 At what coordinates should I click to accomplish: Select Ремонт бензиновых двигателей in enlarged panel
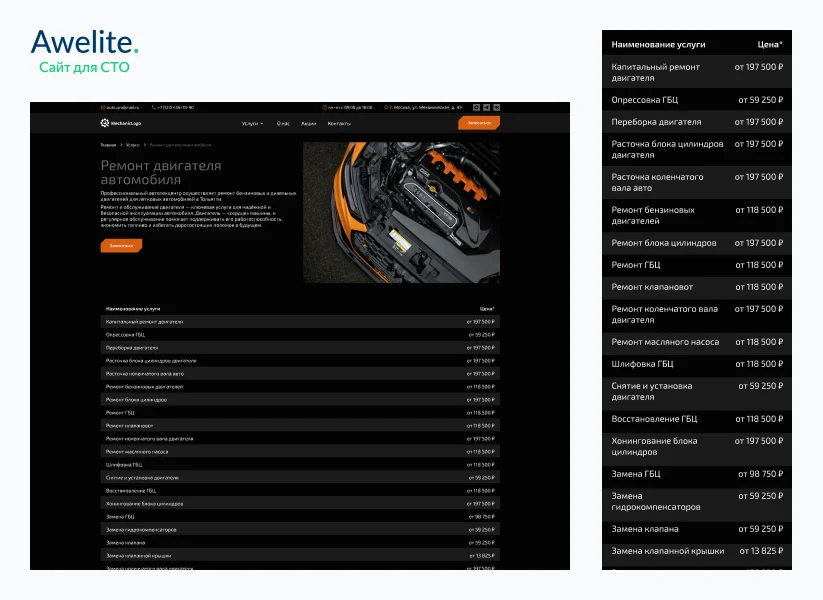[x=697, y=215]
